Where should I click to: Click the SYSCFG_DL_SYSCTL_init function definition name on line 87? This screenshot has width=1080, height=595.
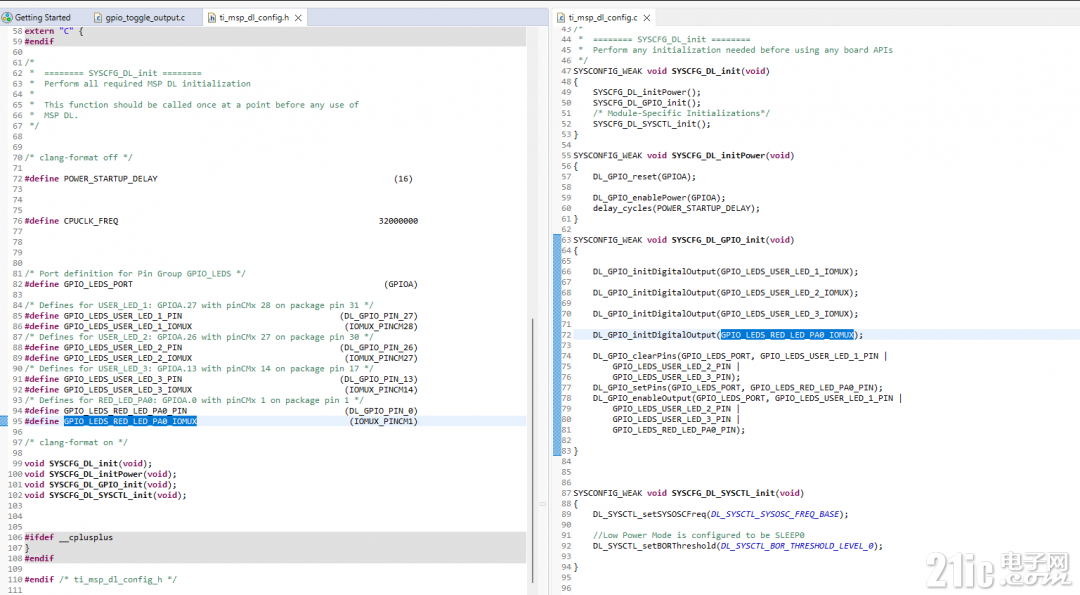point(720,493)
